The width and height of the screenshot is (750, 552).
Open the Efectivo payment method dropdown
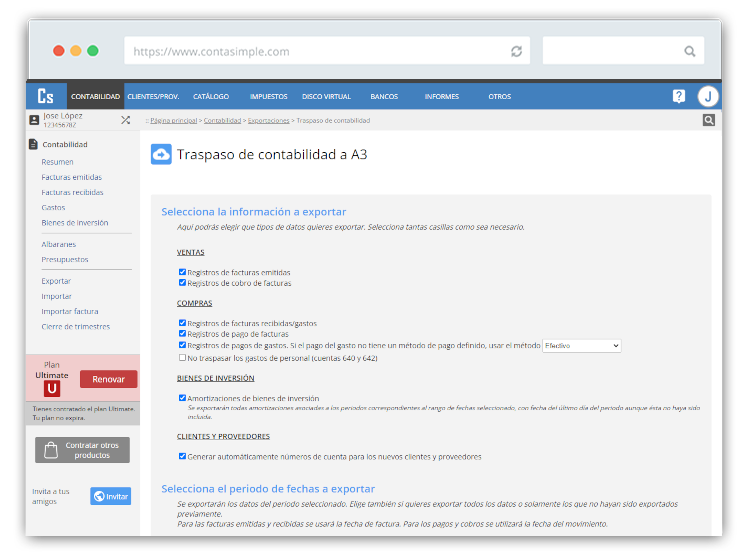click(582, 345)
